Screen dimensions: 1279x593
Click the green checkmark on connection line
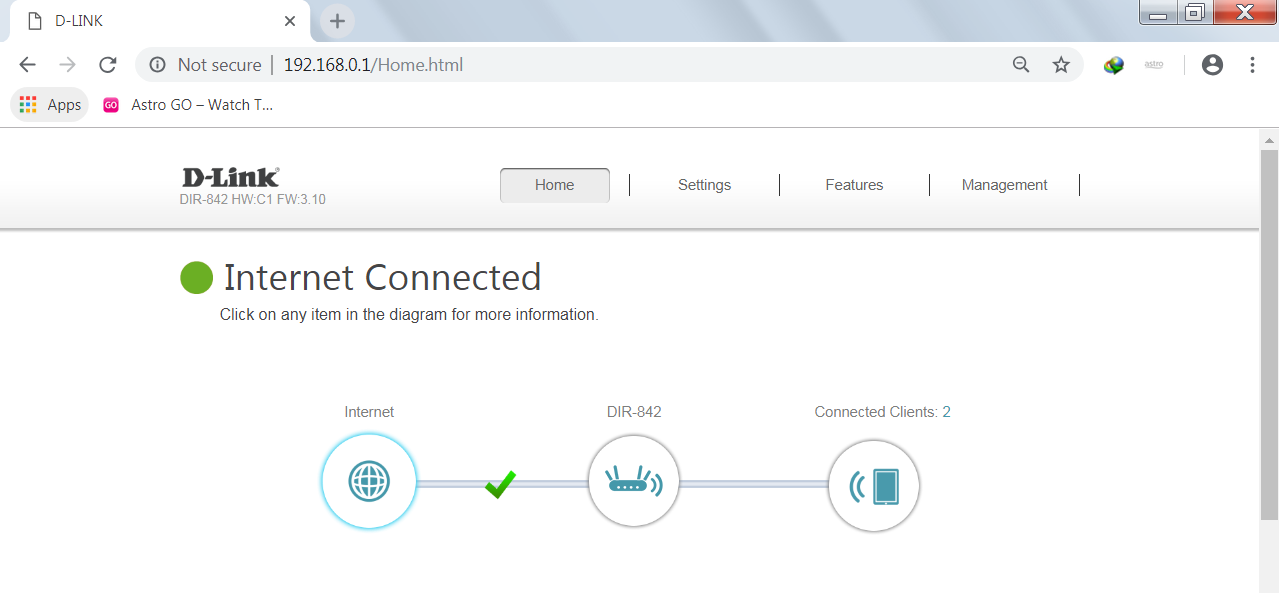500,484
